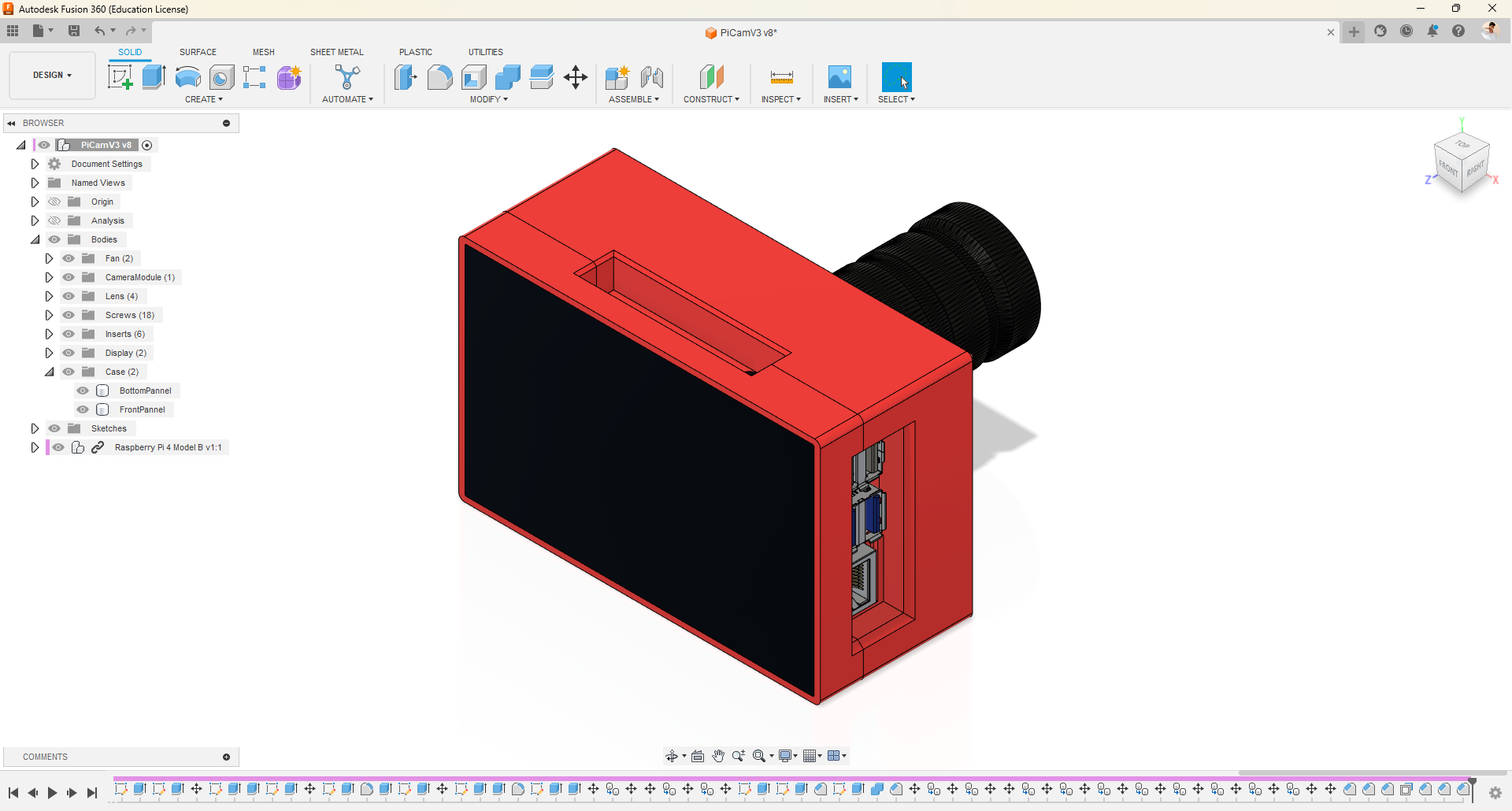This screenshot has width=1512, height=811.
Task: Open the CONSTRUCT menu
Action: (711, 99)
